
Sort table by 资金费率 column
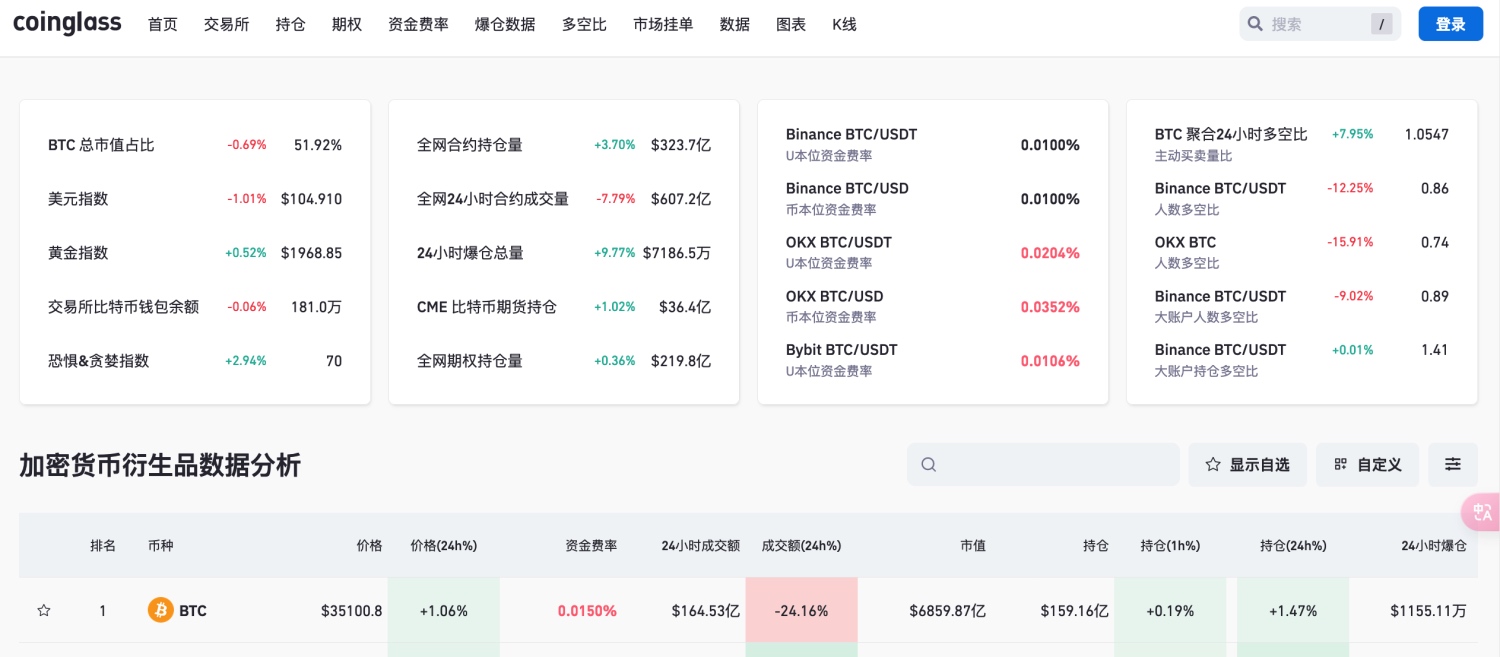click(x=591, y=545)
